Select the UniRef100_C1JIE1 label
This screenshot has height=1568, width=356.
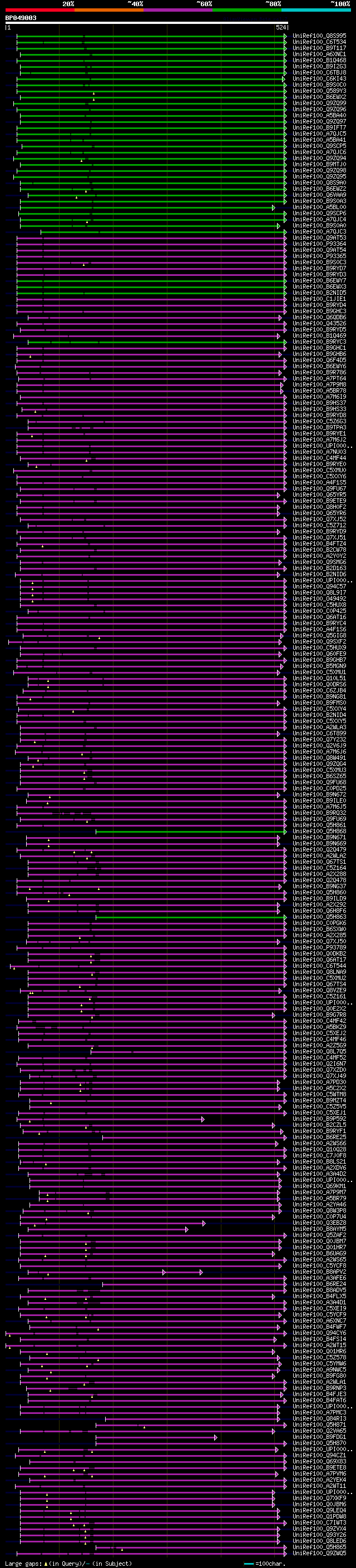[x=319, y=299]
